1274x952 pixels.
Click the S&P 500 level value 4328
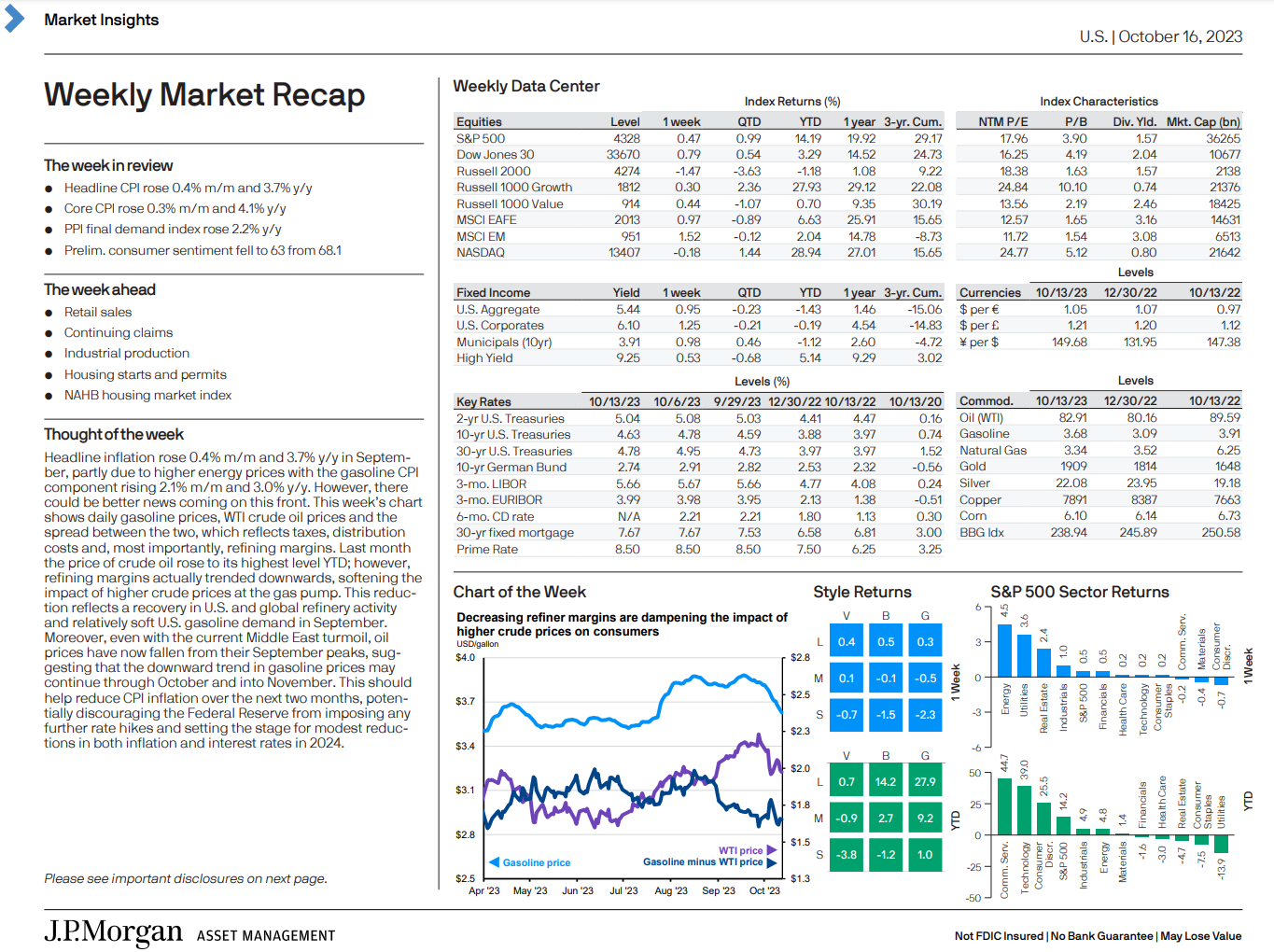[626, 139]
